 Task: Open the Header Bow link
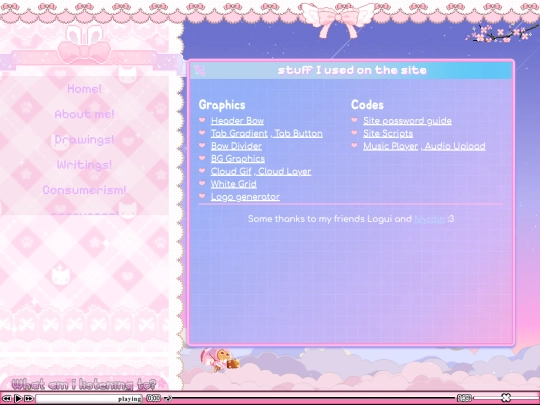point(237,121)
